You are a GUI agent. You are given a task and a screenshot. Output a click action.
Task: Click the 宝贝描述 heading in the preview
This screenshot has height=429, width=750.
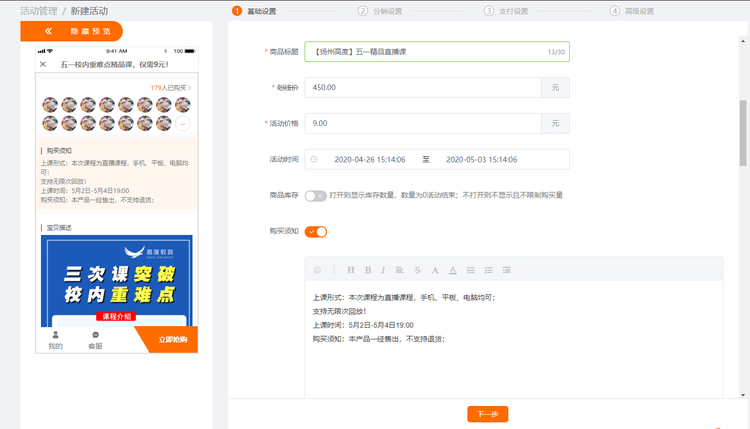(x=59, y=228)
